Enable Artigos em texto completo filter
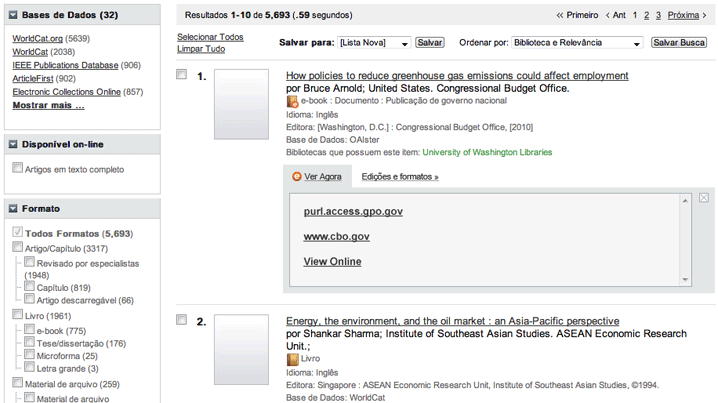 [18, 168]
